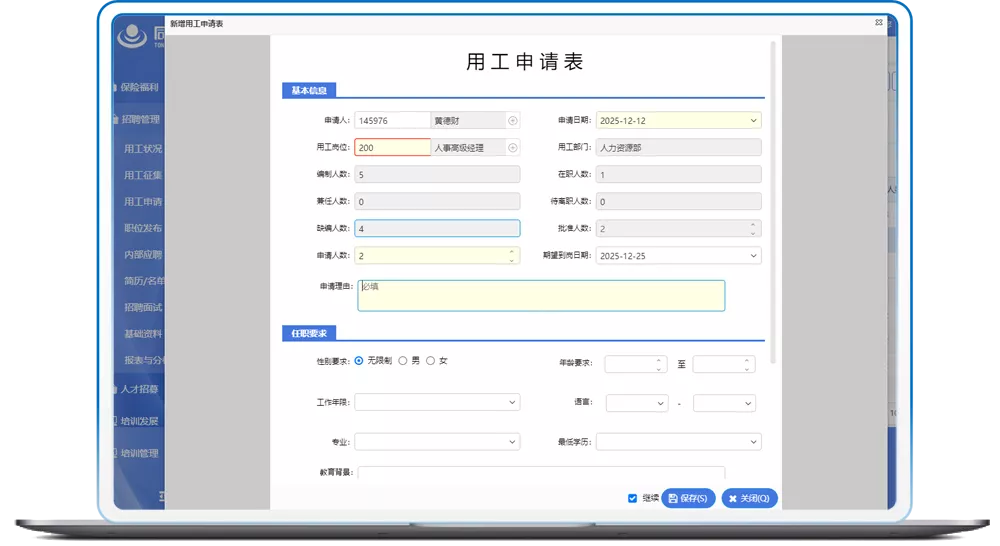This screenshot has height=546, width=1000.
Task: Click the 兼任人数 field
Action: (437, 202)
